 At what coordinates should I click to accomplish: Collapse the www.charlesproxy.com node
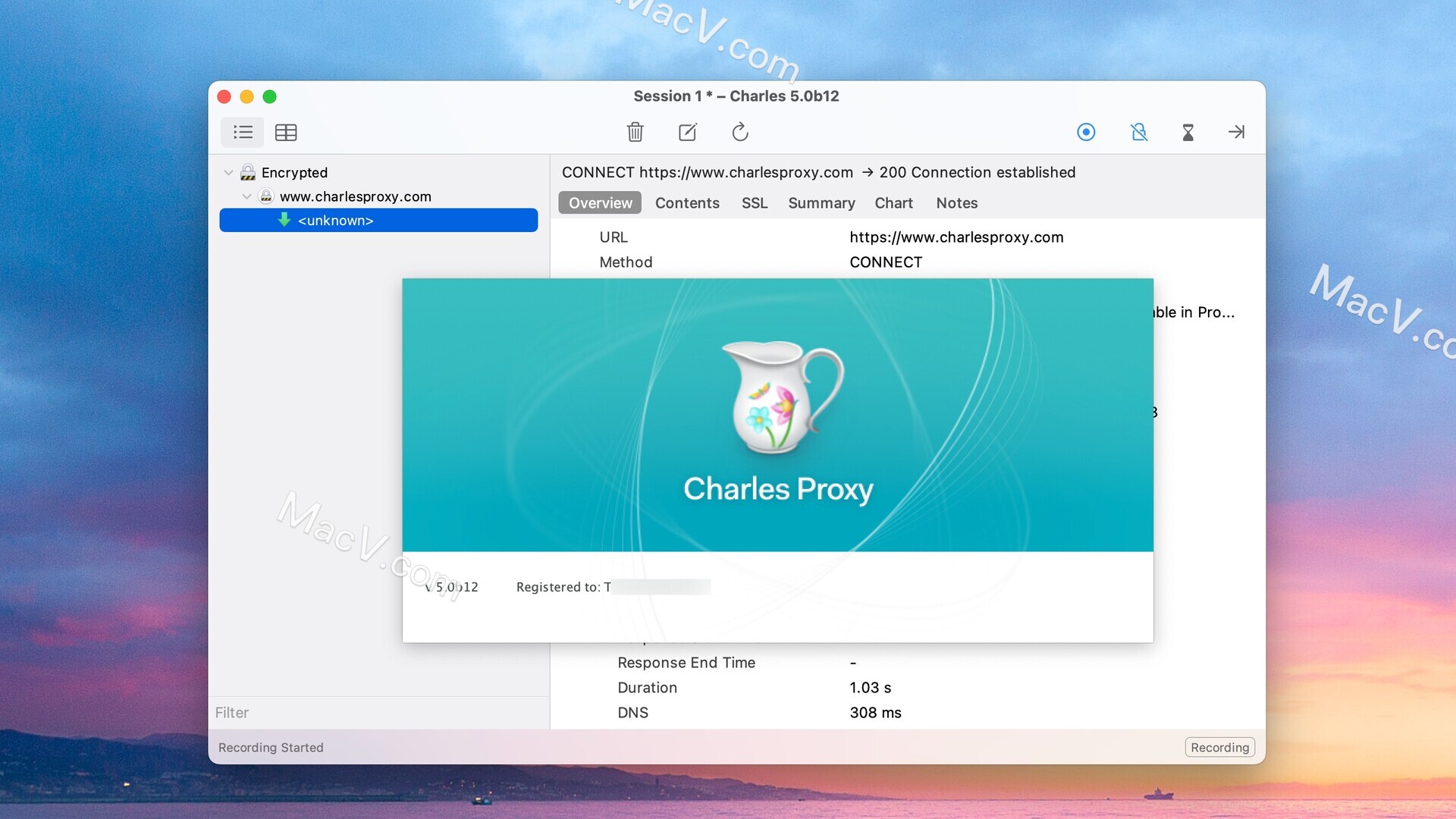pyautogui.click(x=246, y=196)
